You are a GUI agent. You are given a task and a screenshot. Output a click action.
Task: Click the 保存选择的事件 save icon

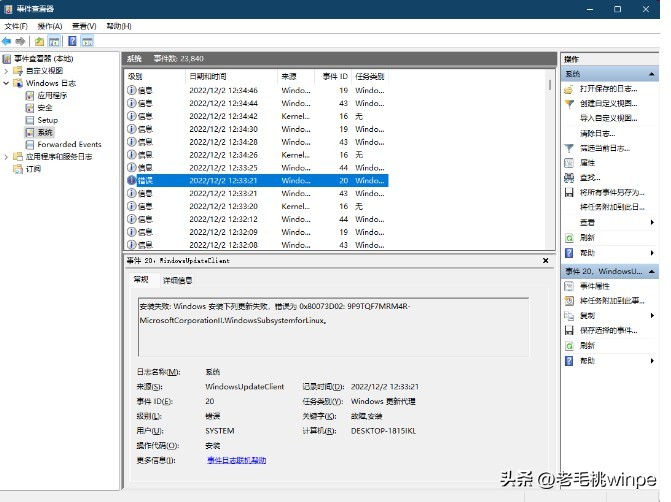click(x=569, y=330)
